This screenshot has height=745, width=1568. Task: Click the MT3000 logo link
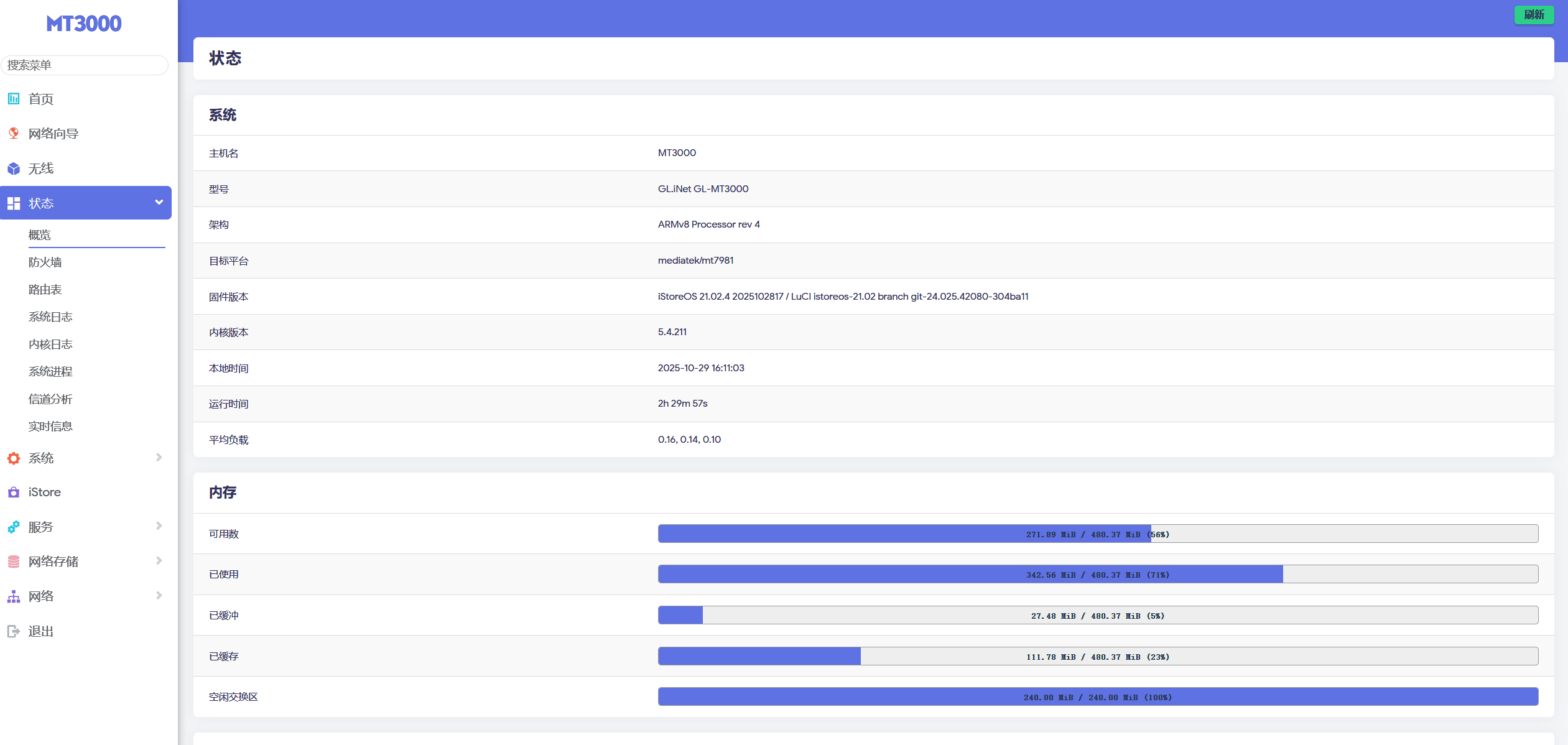(84, 24)
